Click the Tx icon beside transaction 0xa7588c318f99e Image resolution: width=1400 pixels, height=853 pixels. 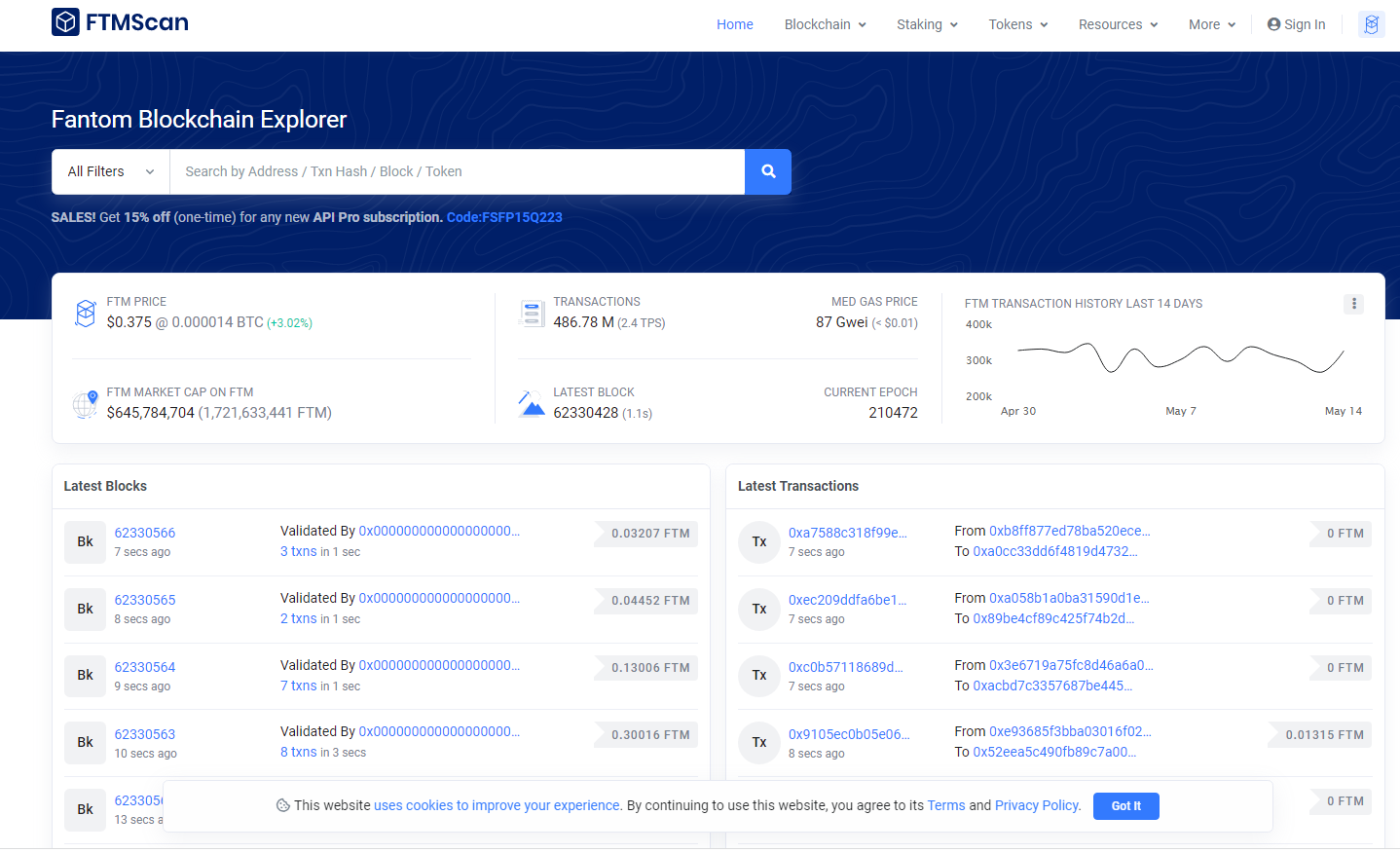(759, 541)
